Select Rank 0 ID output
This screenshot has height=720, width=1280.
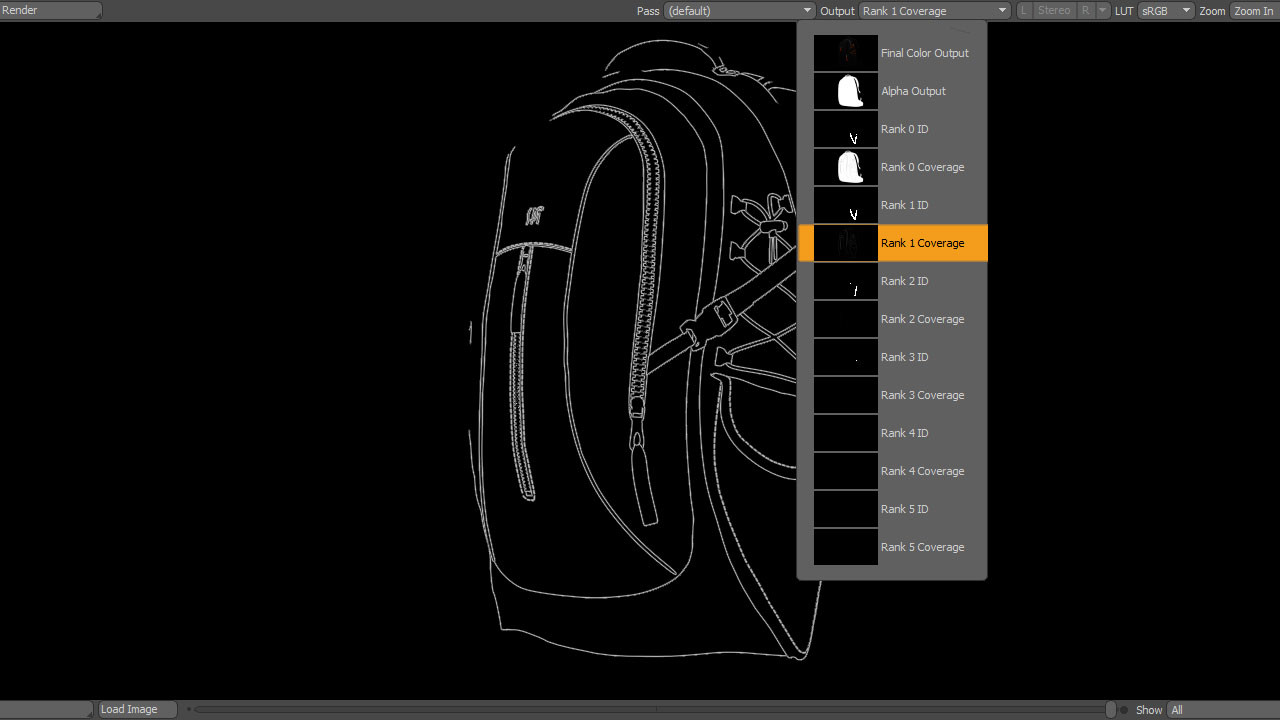[x=904, y=129]
